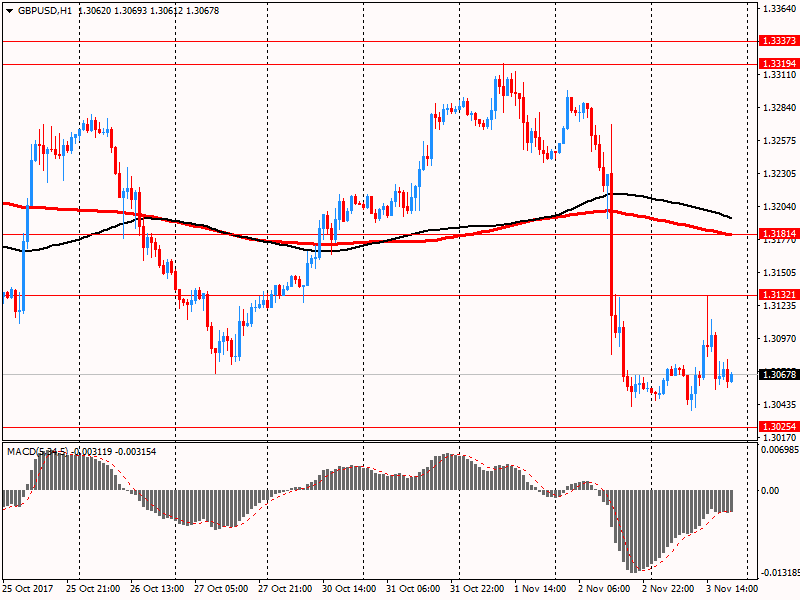Viewport: 800px width, 600px height.
Task: Click the MACD scale value 0.006985
Action: click(x=780, y=449)
